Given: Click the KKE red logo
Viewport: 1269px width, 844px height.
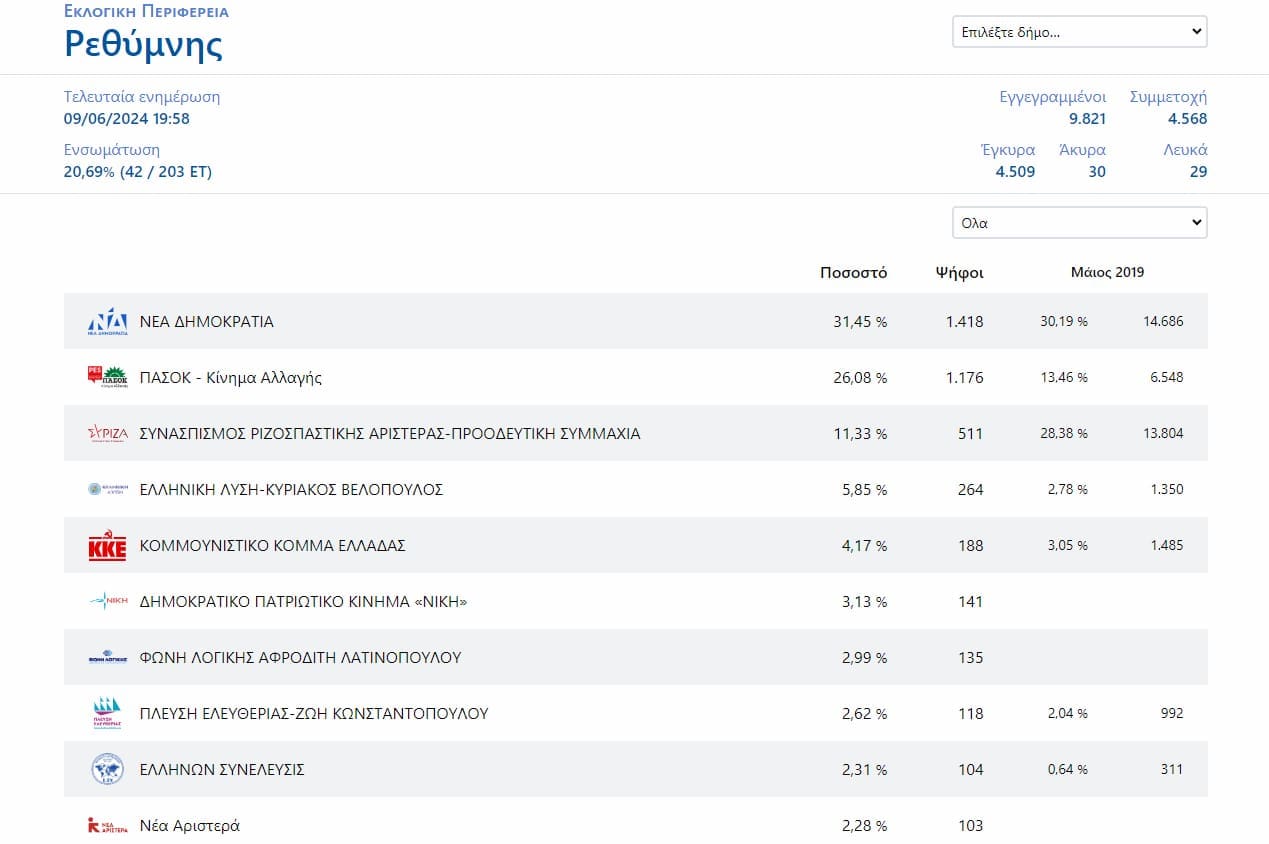Looking at the screenshot, I should (x=107, y=546).
